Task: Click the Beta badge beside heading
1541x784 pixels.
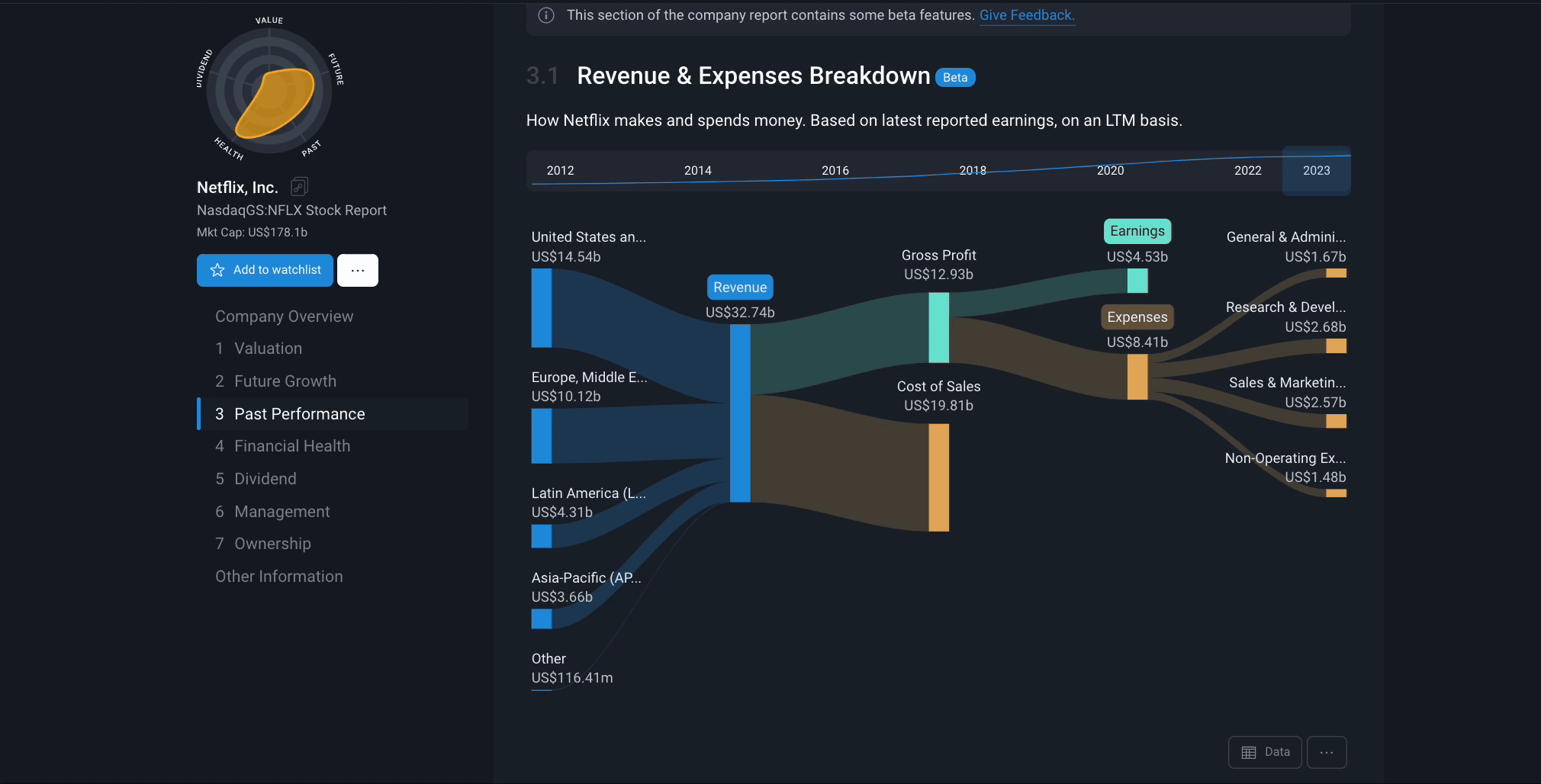Action: (x=955, y=77)
